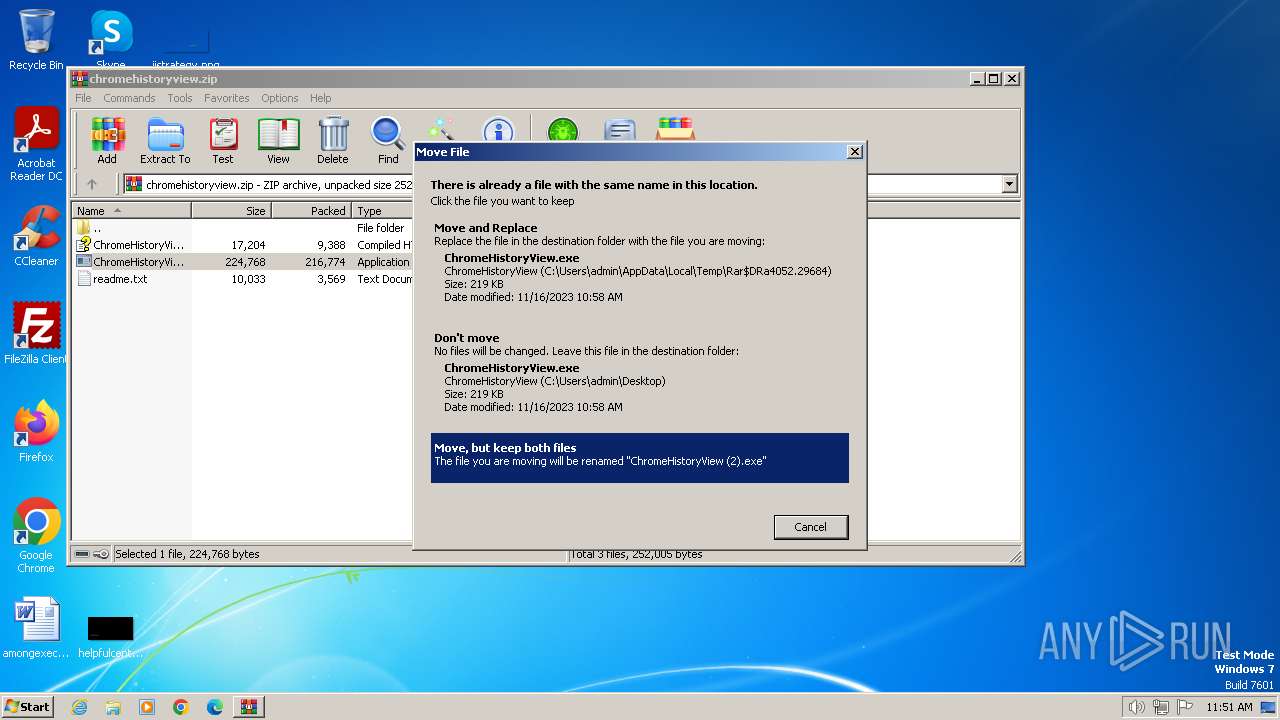Select the Skype desktop shortcut
The image size is (1280, 720).
(110, 38)
